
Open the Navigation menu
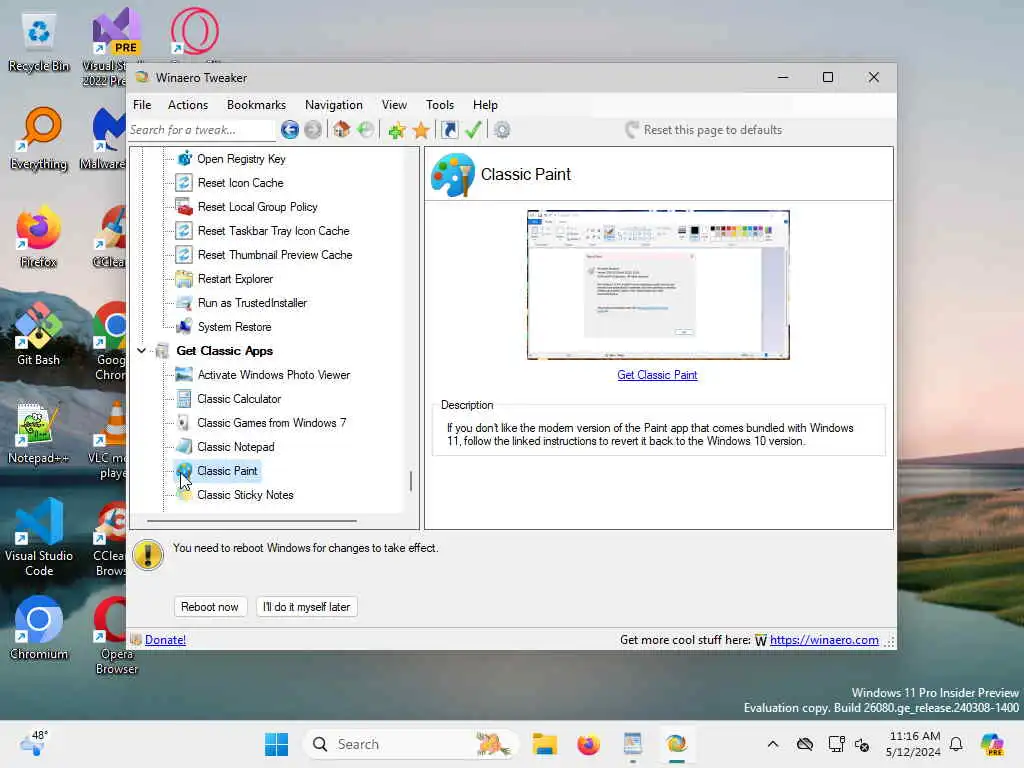pos(334,105)
